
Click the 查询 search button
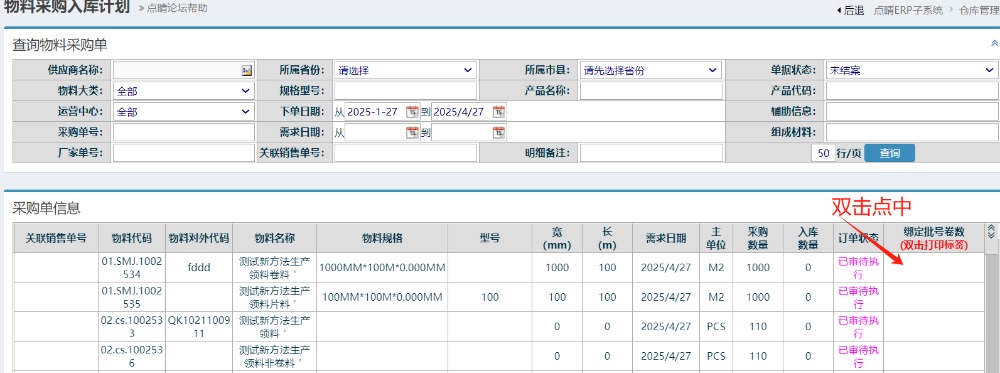889,153
